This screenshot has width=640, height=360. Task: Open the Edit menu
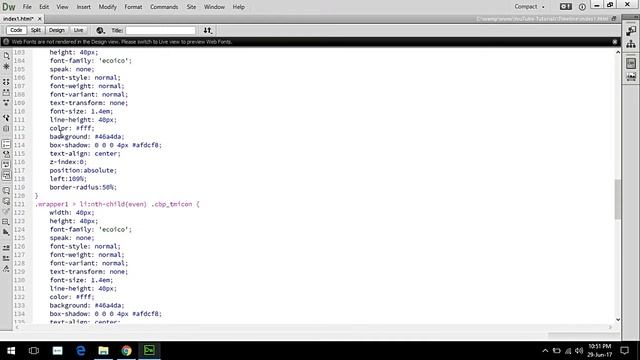[x=44, y=7]
